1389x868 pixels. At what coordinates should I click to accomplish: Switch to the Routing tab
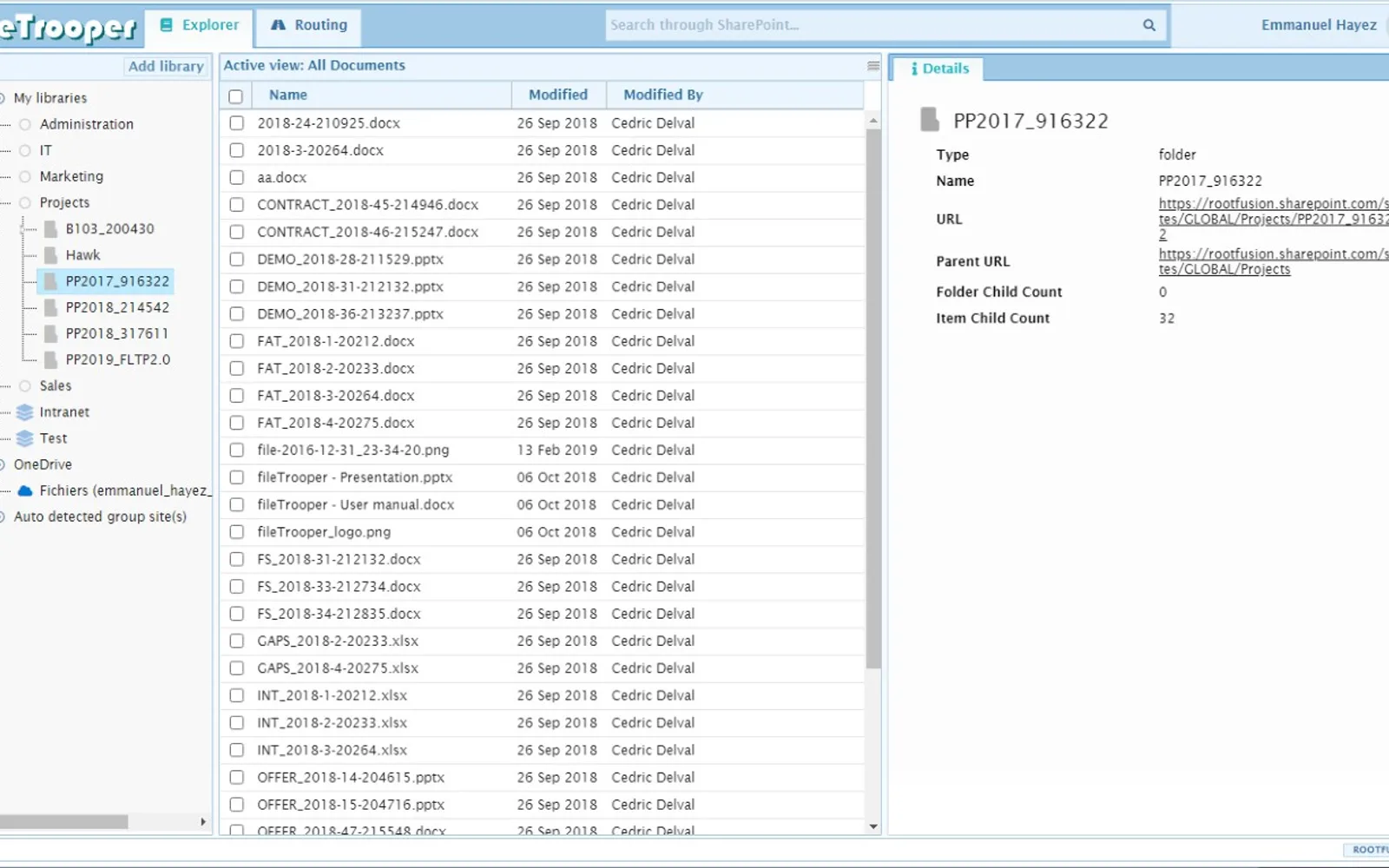tap(308, 26)
